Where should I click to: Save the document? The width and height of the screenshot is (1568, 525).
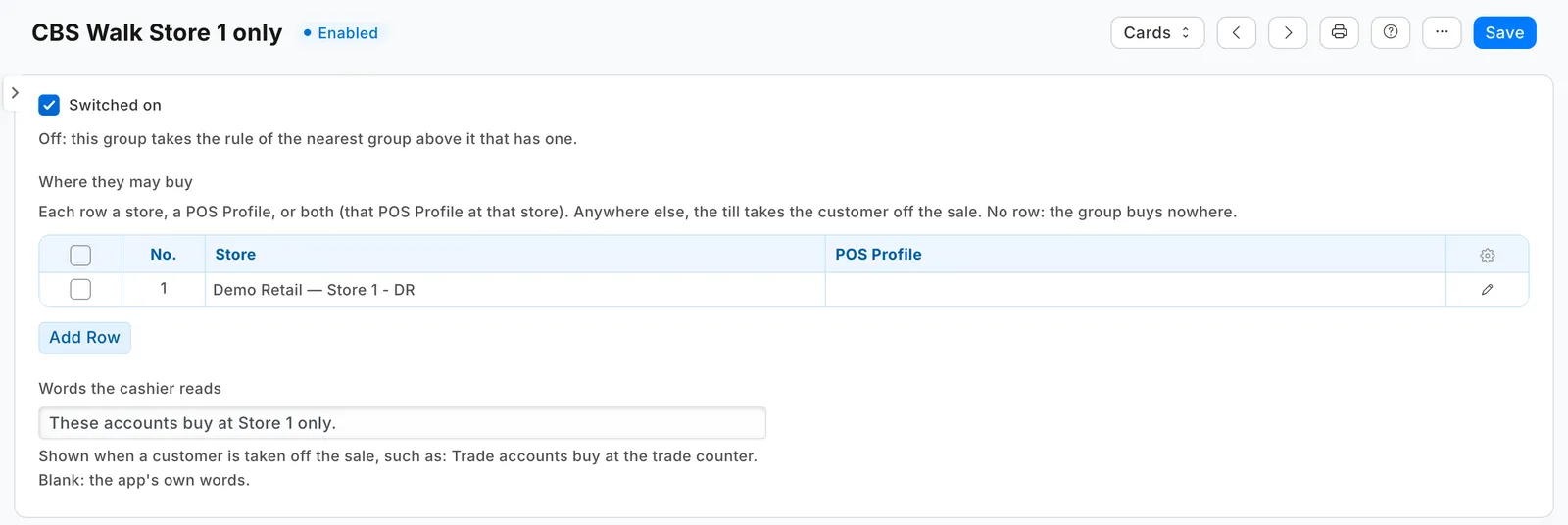(x=1504, y=32)
